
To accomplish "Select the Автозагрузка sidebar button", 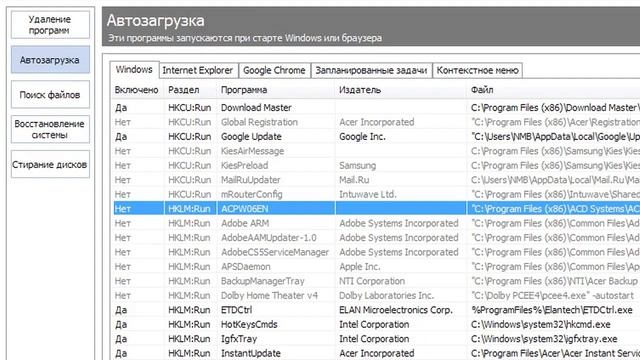I will tap(50, 60).
